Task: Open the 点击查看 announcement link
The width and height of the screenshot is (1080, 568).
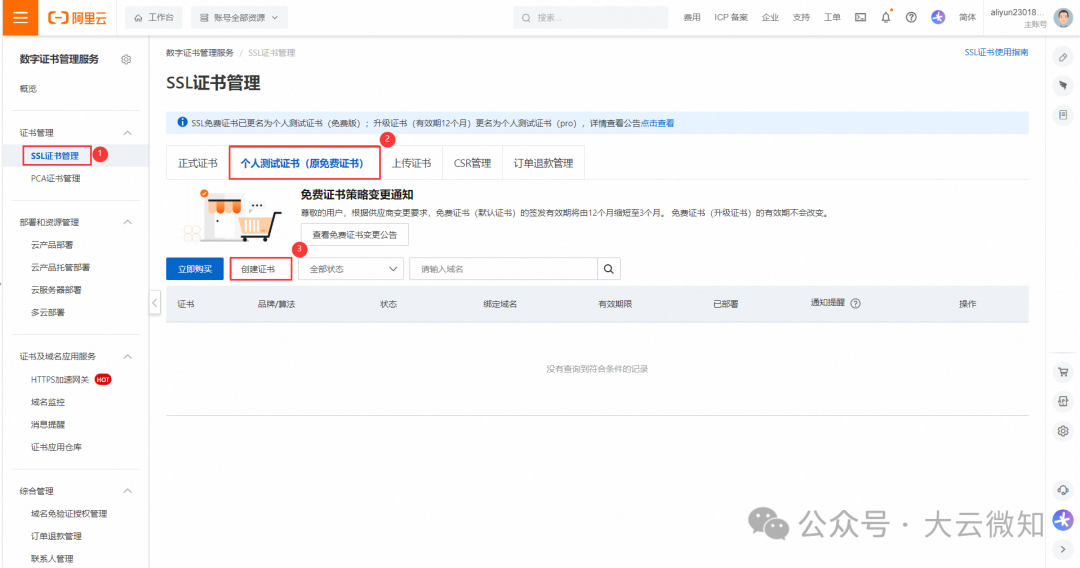Action: click(657, 123)
